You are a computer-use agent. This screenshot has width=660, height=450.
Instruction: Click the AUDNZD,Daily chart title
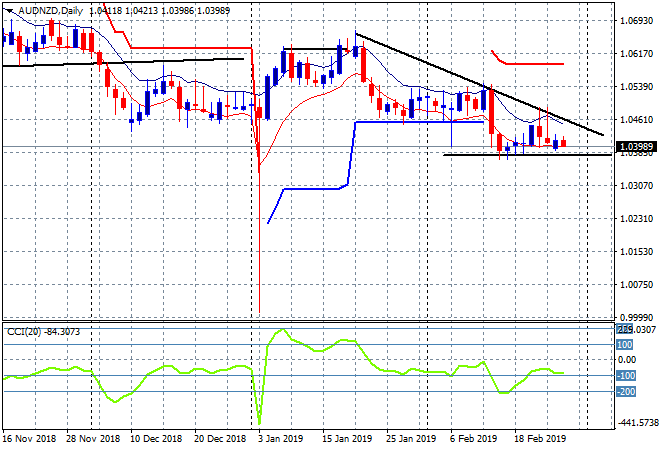click(x=50, y=11)
